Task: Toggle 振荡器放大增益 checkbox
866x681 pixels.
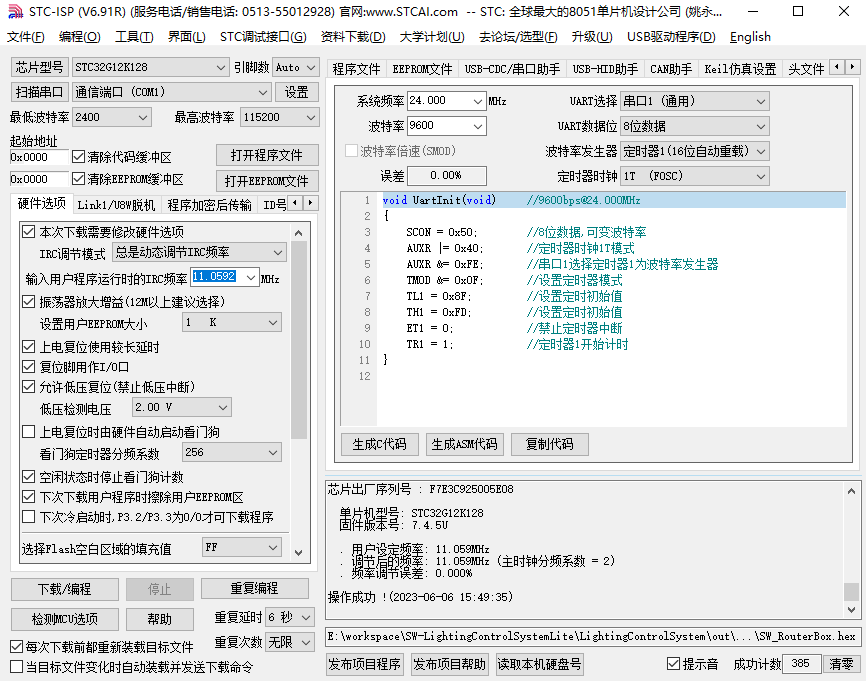Action: (x=28, y=302)
